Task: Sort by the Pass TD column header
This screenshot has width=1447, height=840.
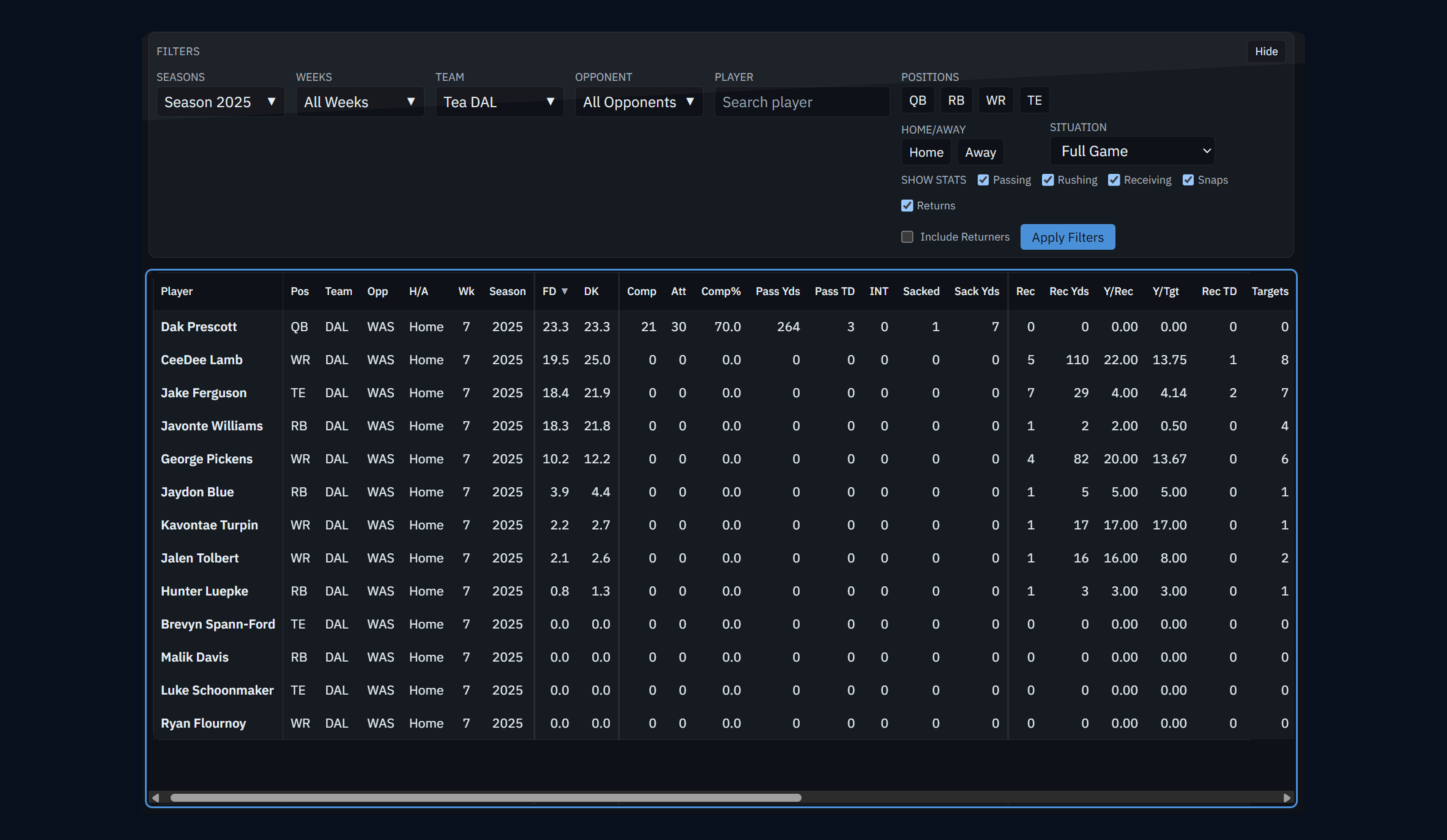Action: click(x=834, y=292)
